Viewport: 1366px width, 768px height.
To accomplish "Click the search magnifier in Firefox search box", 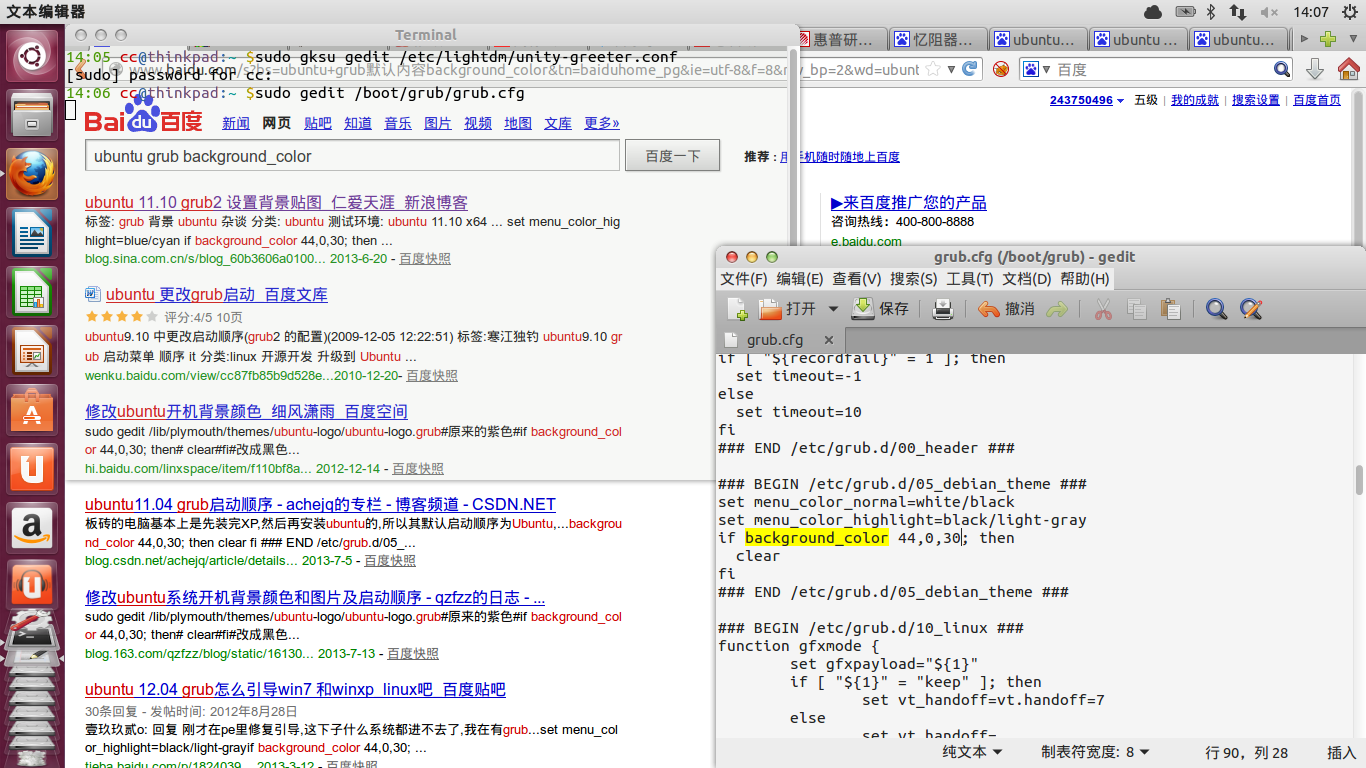I will tap(1282, 69).
